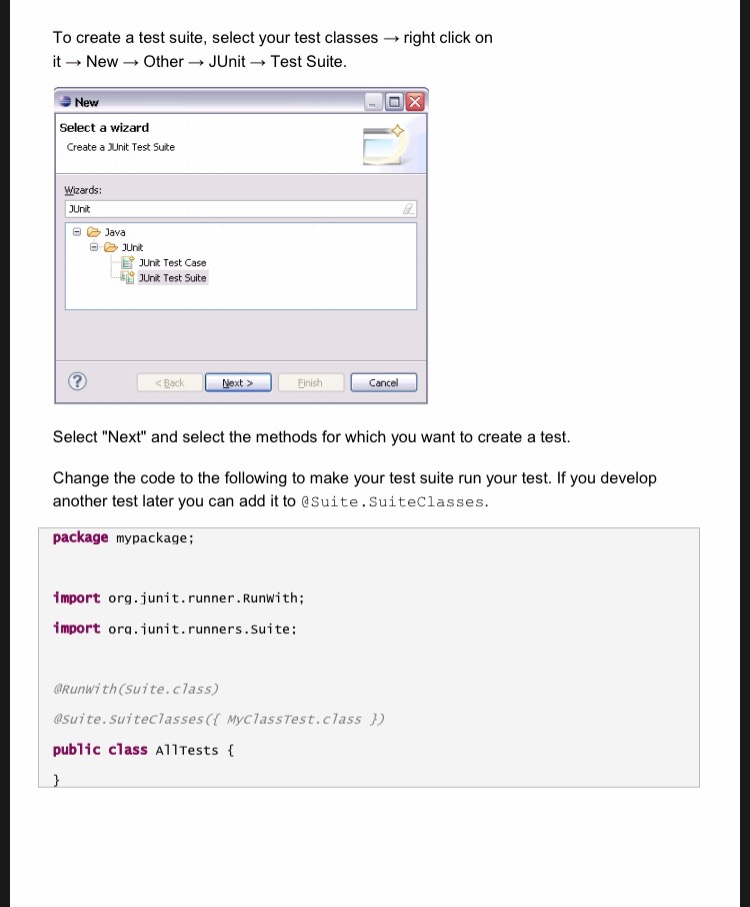Click the 'Select a wizard' heading
The image size is (750, 907).
pyautogui.click(x=104, y=128)
